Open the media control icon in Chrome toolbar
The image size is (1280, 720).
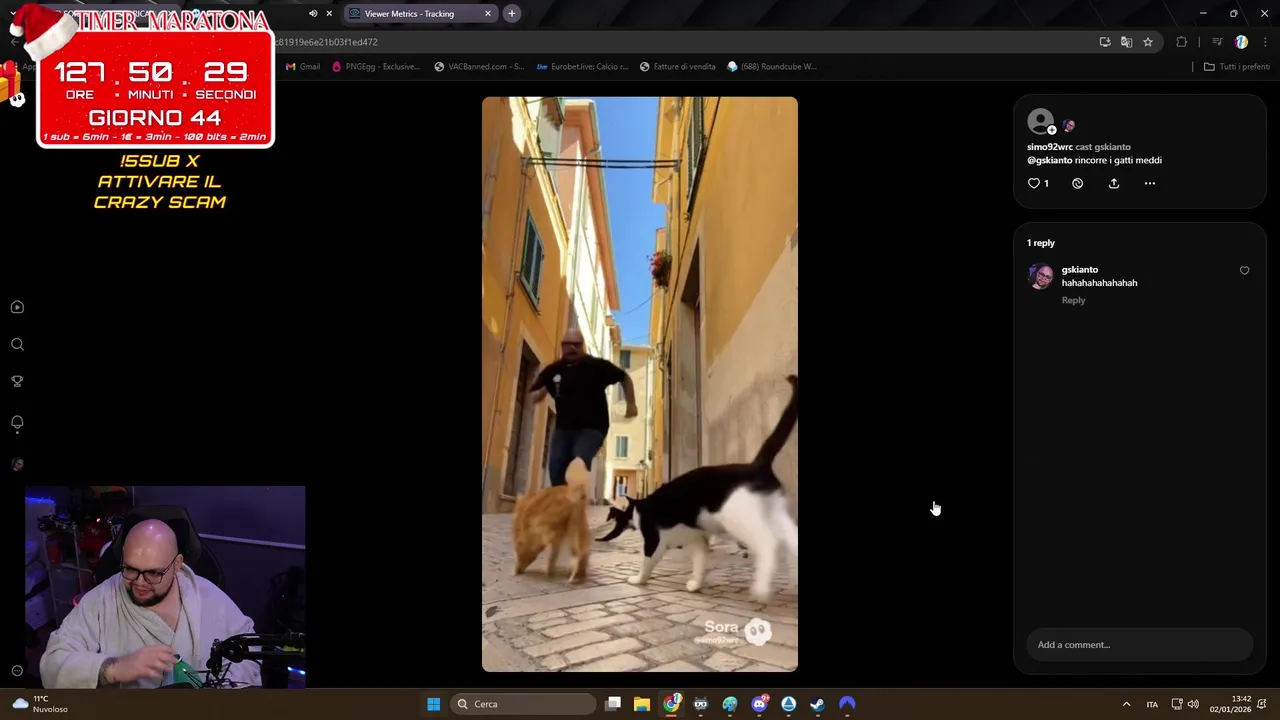(x=1217, y=42)
